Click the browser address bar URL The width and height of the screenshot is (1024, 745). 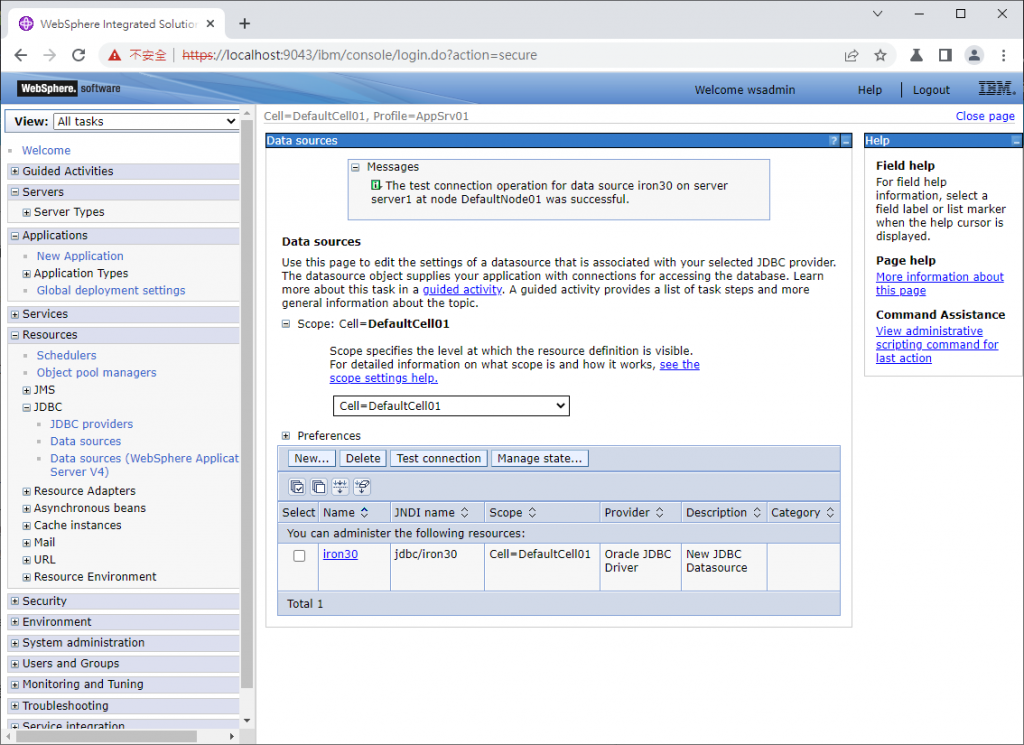tap(359, 55)
